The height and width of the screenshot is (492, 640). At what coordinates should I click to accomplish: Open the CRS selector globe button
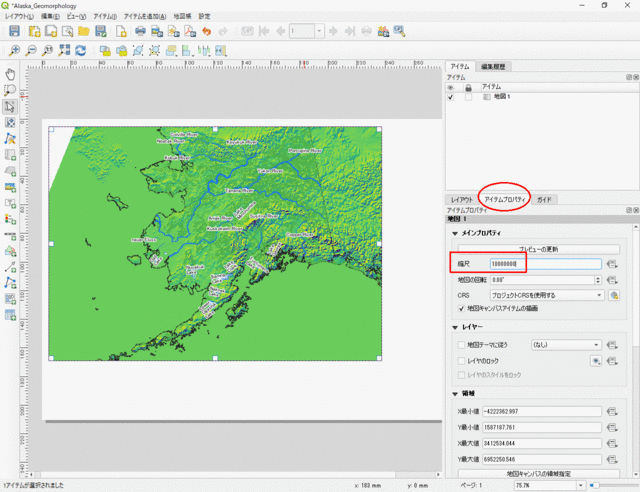click(614, 295)
